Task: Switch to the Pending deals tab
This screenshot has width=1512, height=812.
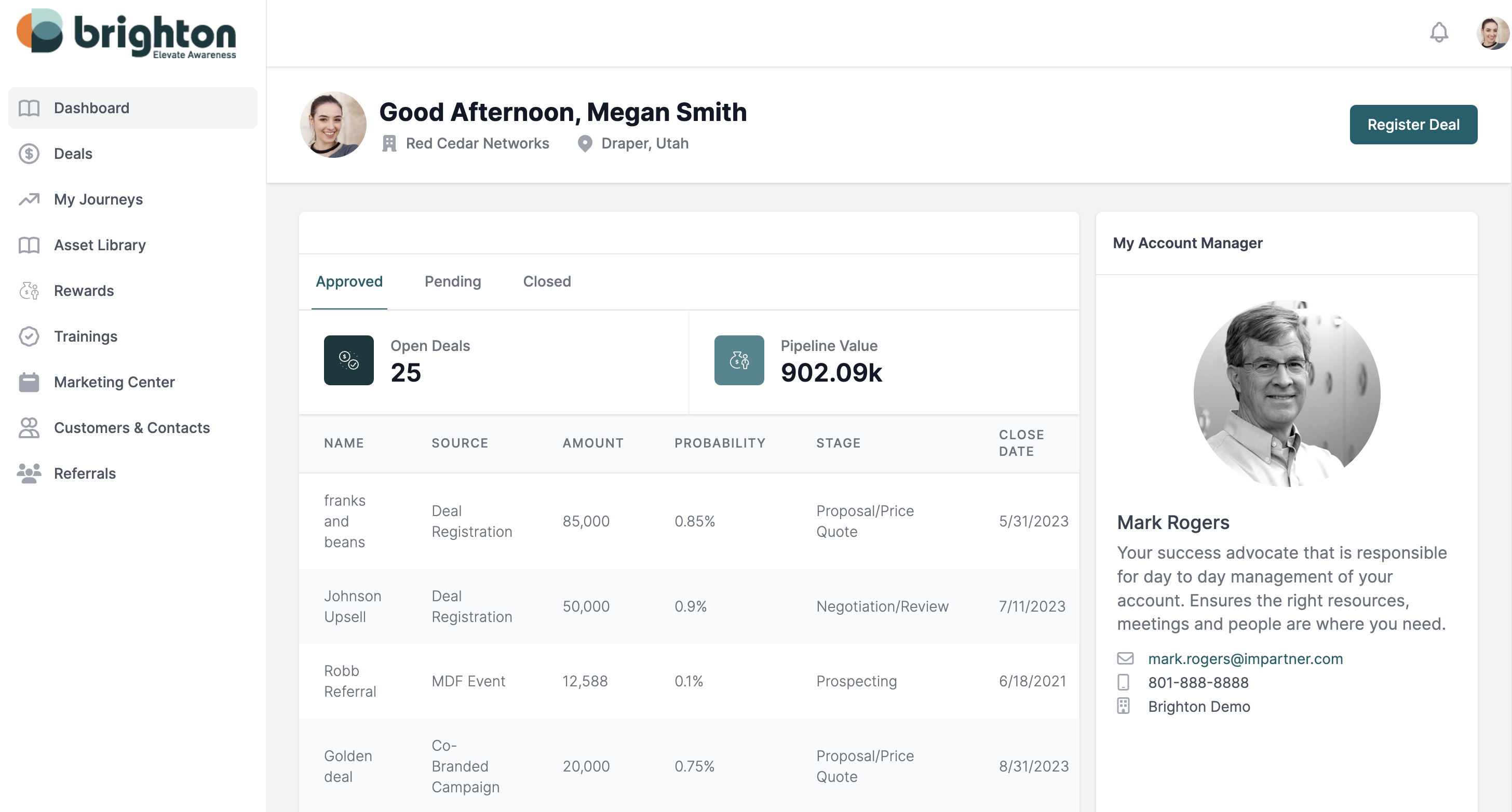Action: (x=453, y=281)
